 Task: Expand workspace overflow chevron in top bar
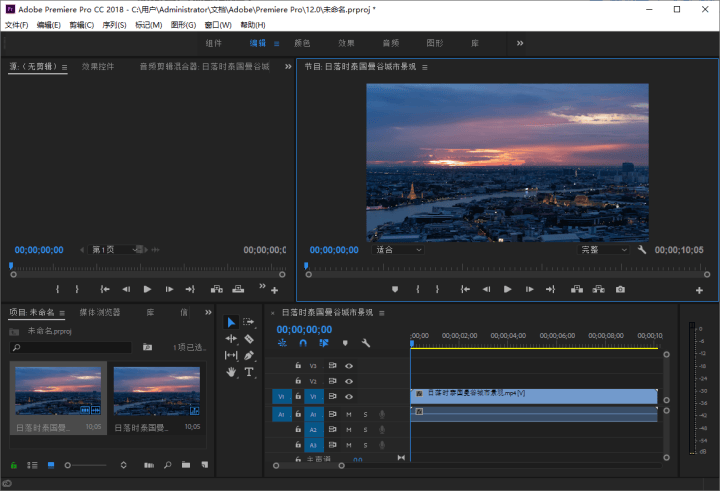coord(520,43)
